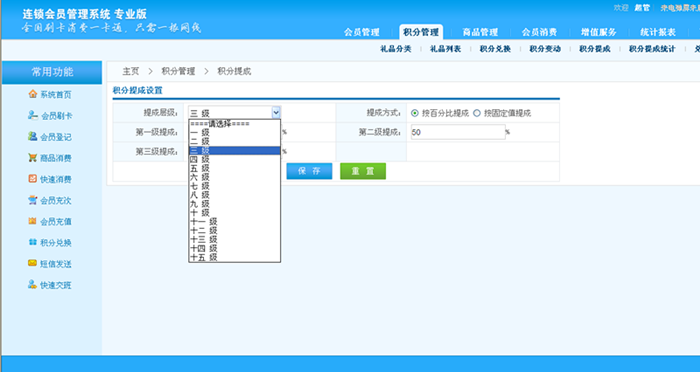Open the 快速交班 shift handover icon
Viewport: 700px width, 372px height.
[x=33, y=284]
